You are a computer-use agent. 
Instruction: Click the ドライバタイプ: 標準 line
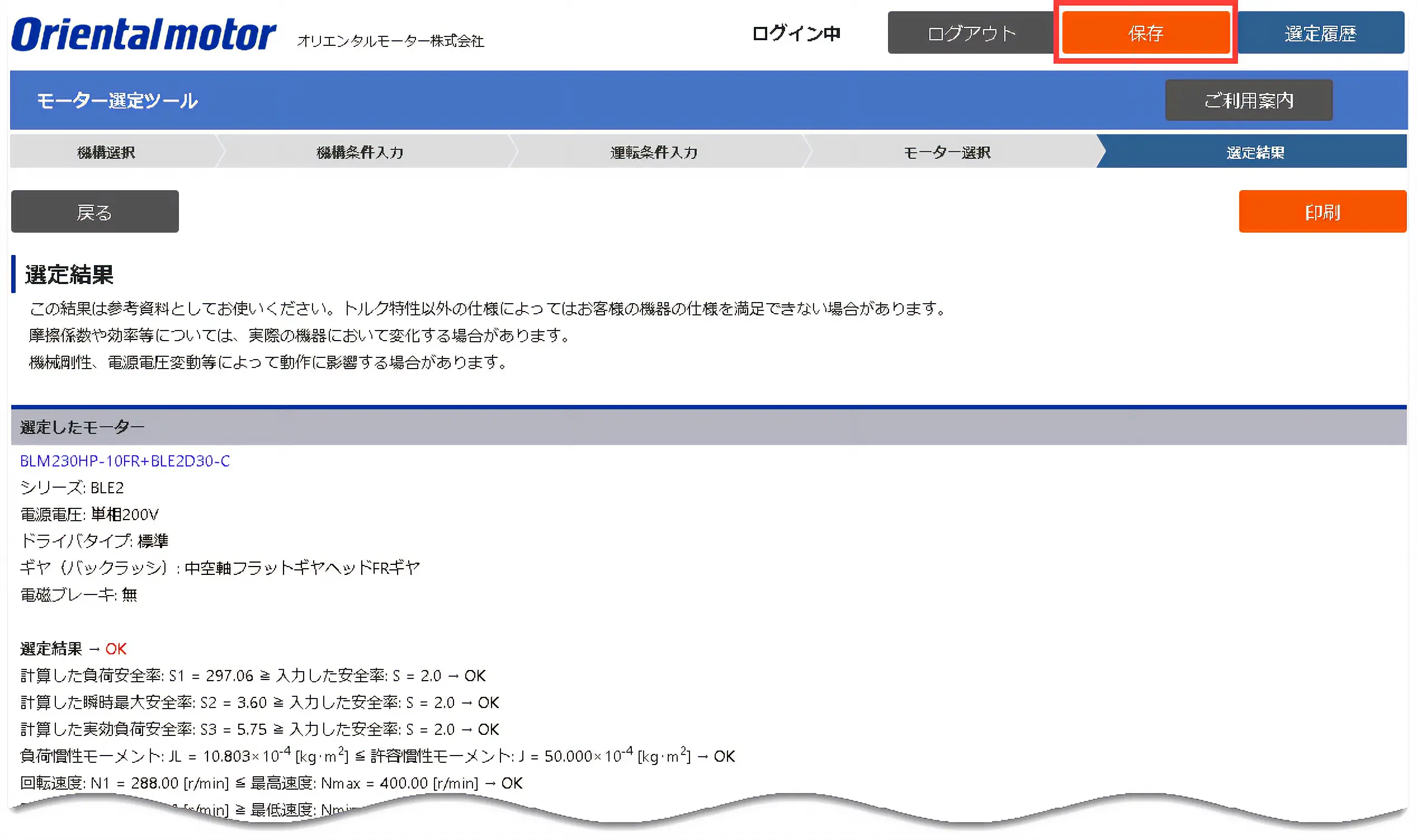tap(94, 541)
